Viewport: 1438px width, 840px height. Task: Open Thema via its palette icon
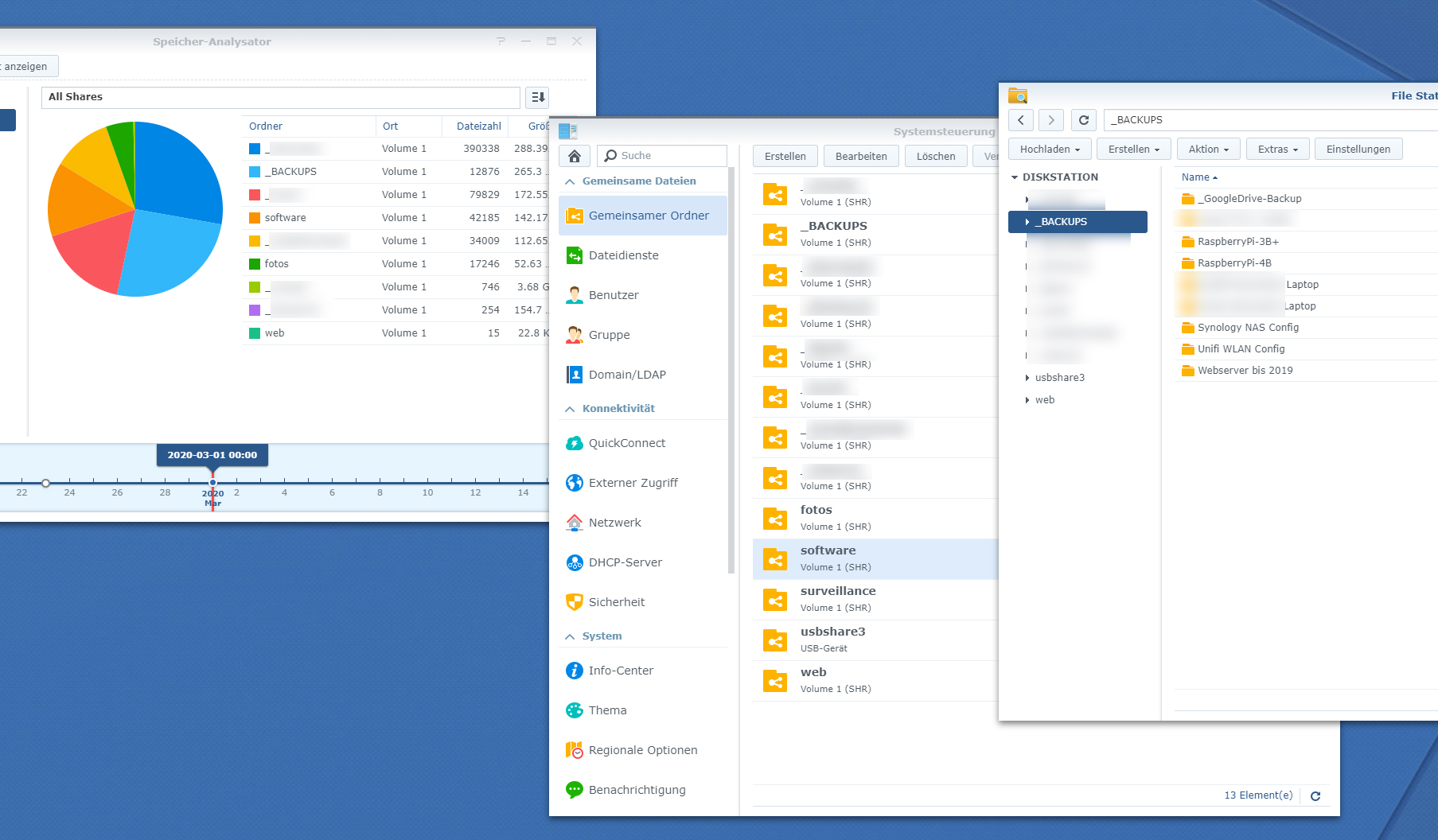[x=575, y=710]
